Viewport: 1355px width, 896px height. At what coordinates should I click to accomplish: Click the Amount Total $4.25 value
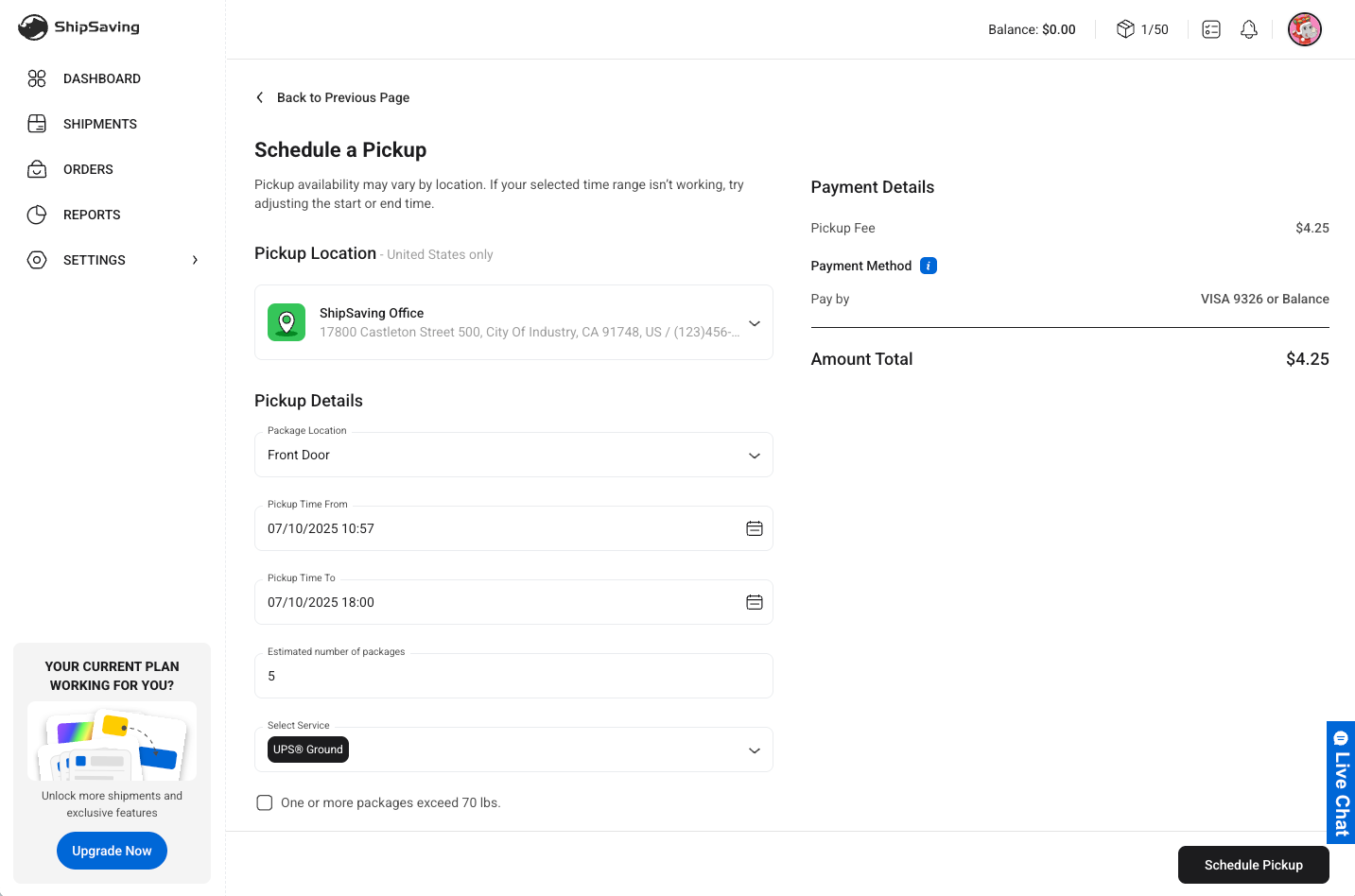point(1308,359)
